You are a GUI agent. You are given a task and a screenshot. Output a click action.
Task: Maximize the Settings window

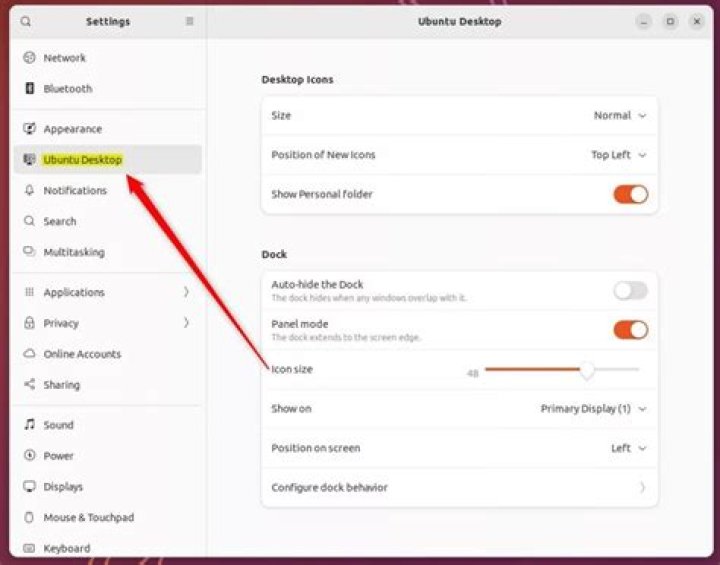[670, 22]
